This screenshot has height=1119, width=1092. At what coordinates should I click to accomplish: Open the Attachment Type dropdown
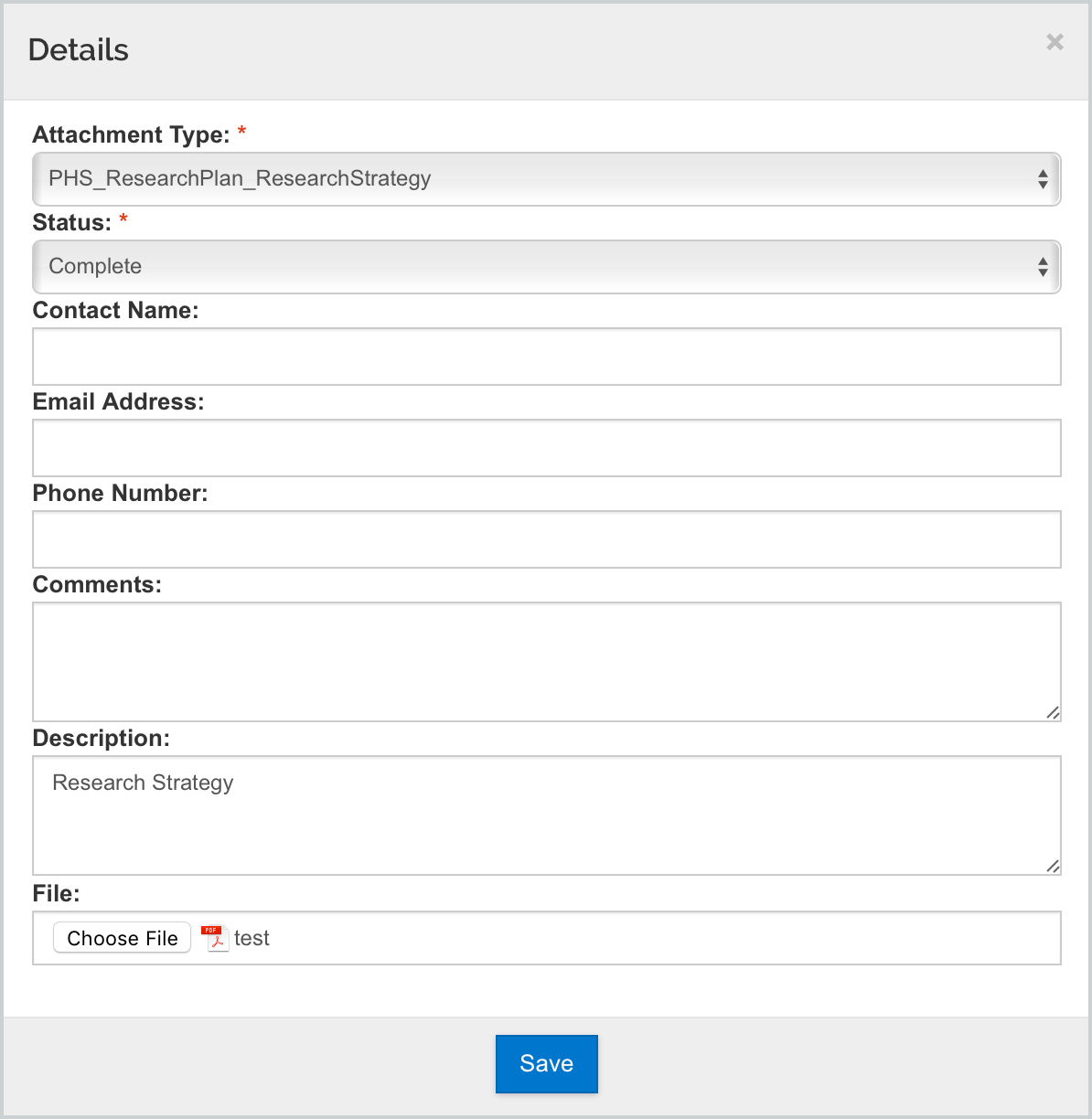point(547,179)
